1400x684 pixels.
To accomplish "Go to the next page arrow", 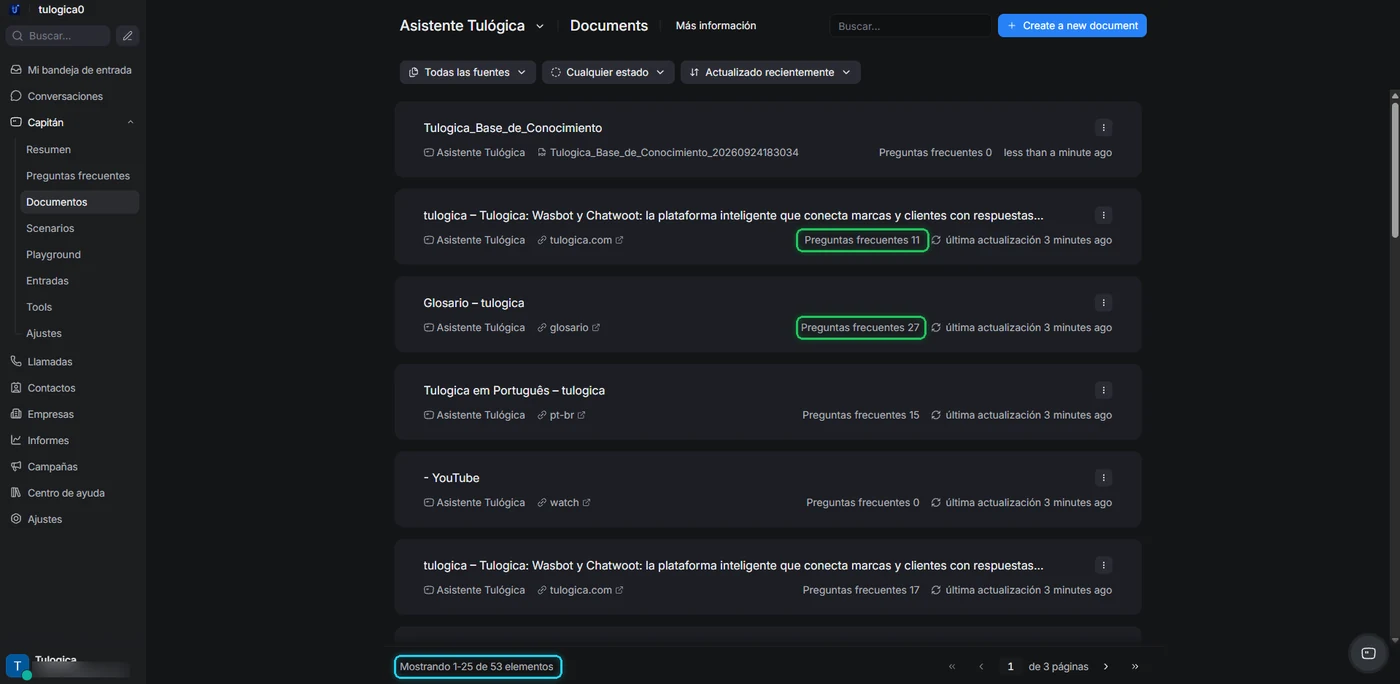I will click(1106, 666).
